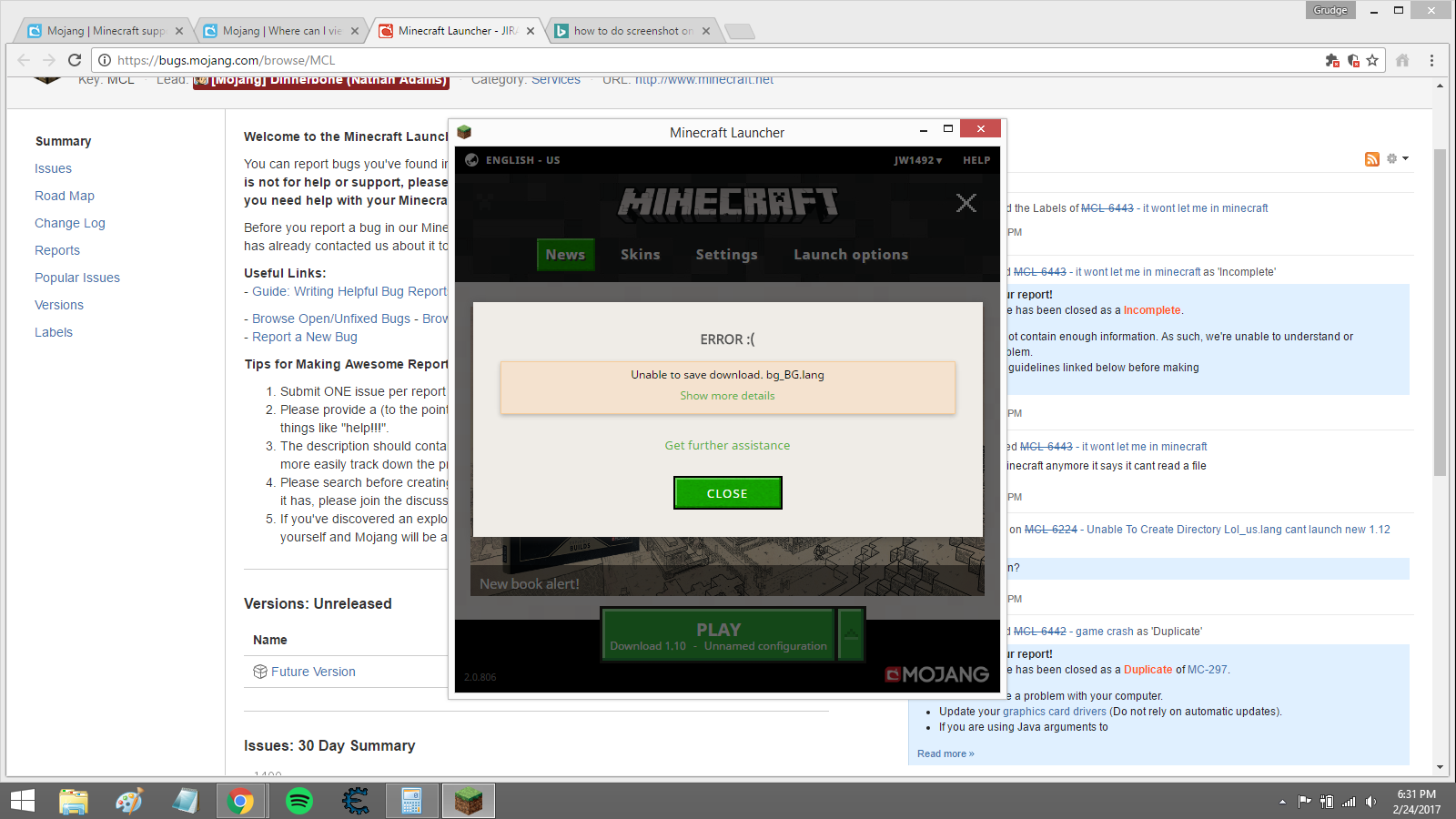Reload the page in the browser

(75, 60)
